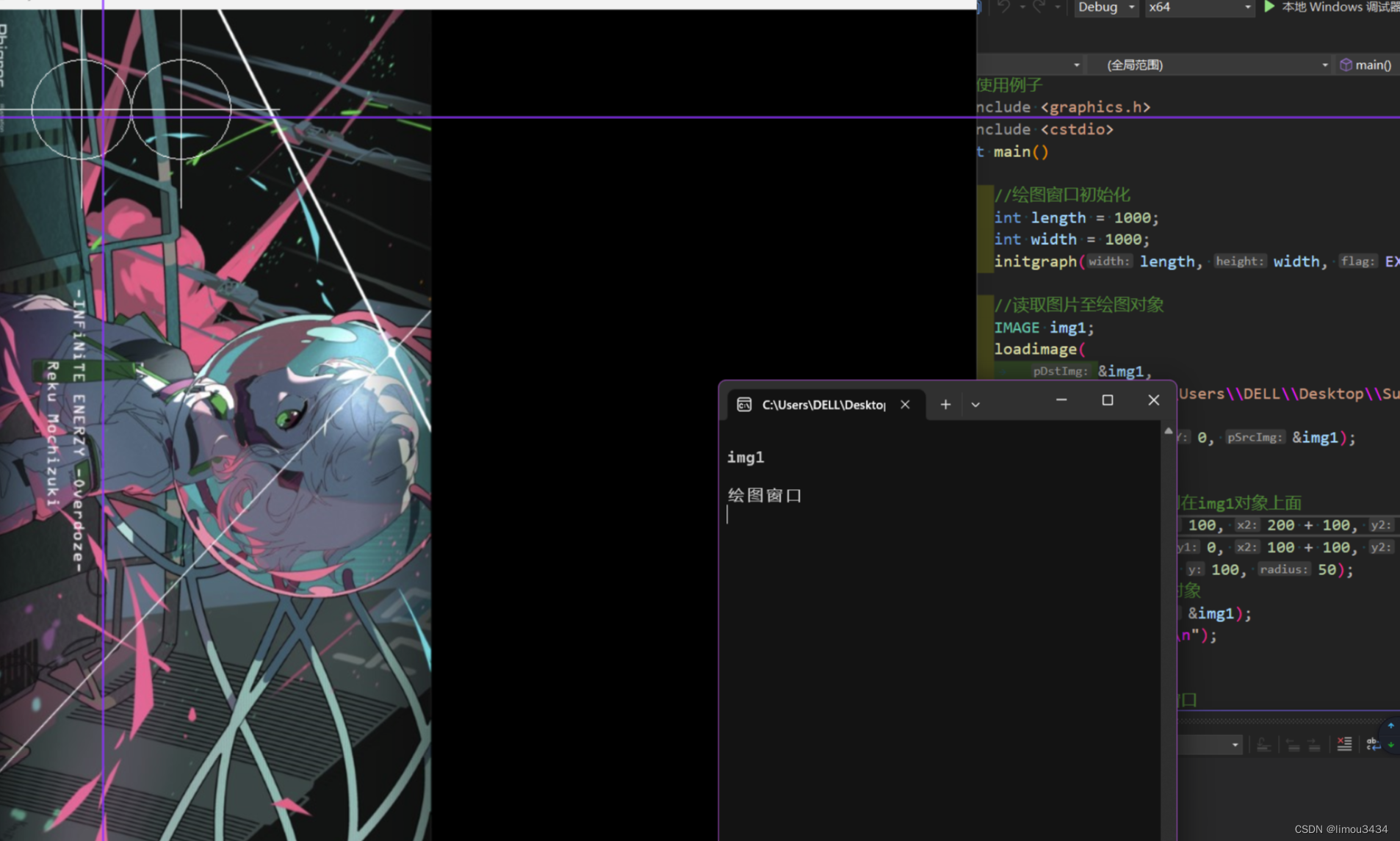
Task: Open the undo history dropdown arrow
Action: 1022,7
